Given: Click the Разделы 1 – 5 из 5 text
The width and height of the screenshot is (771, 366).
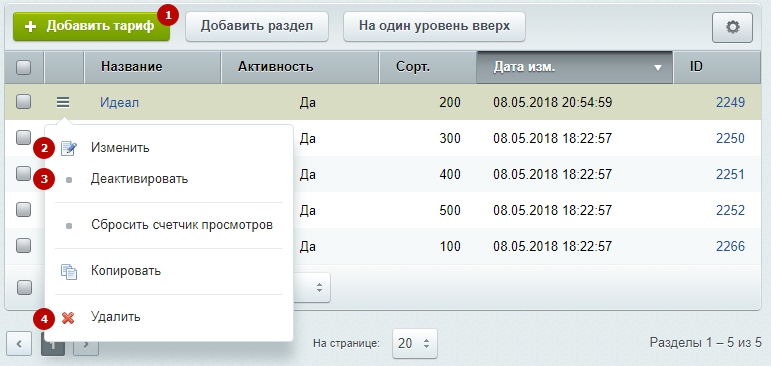Looking at the screenshot, I should (x=706, y=342).
